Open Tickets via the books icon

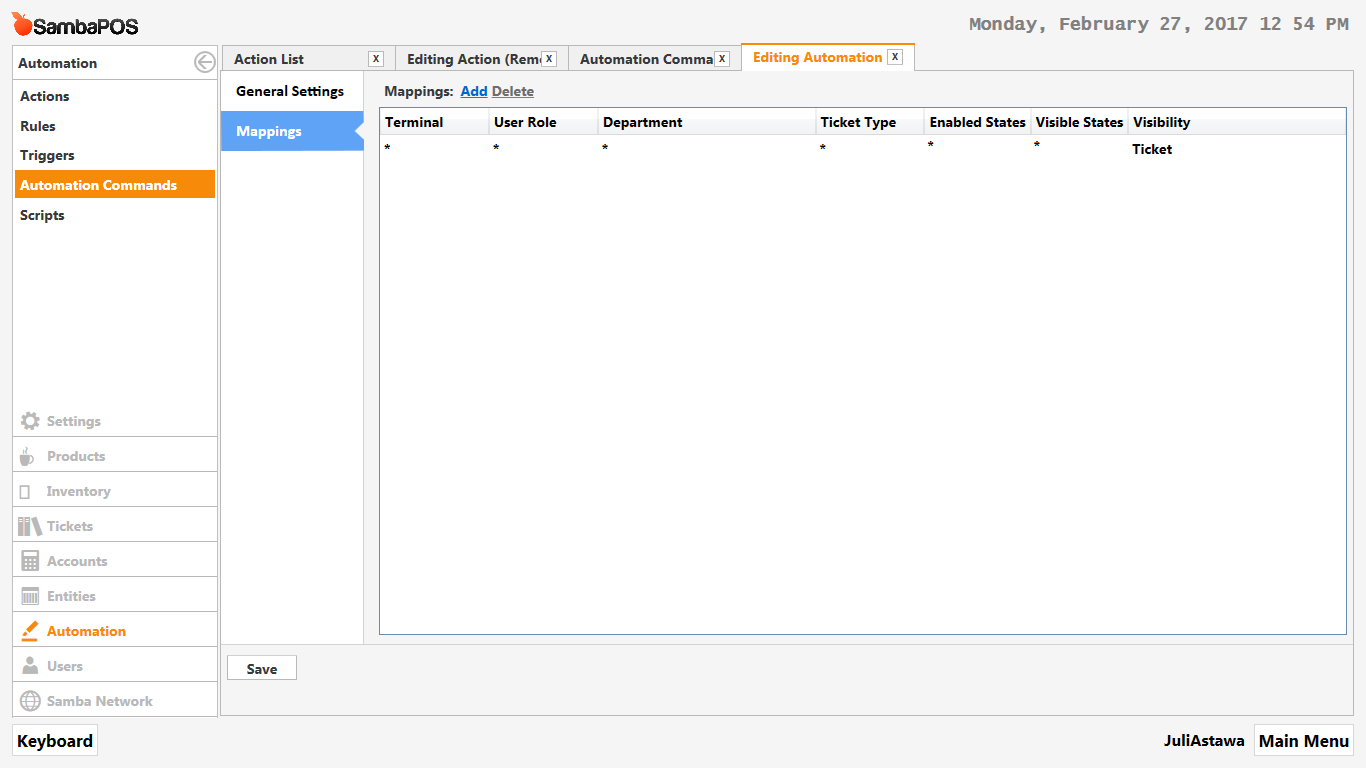tap(30, 526)
